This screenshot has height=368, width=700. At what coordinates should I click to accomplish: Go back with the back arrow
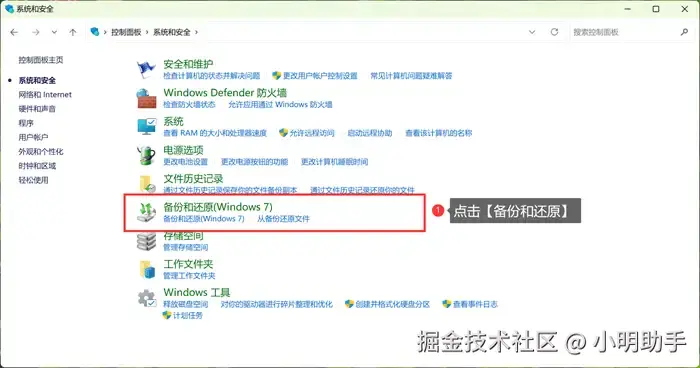14,32
